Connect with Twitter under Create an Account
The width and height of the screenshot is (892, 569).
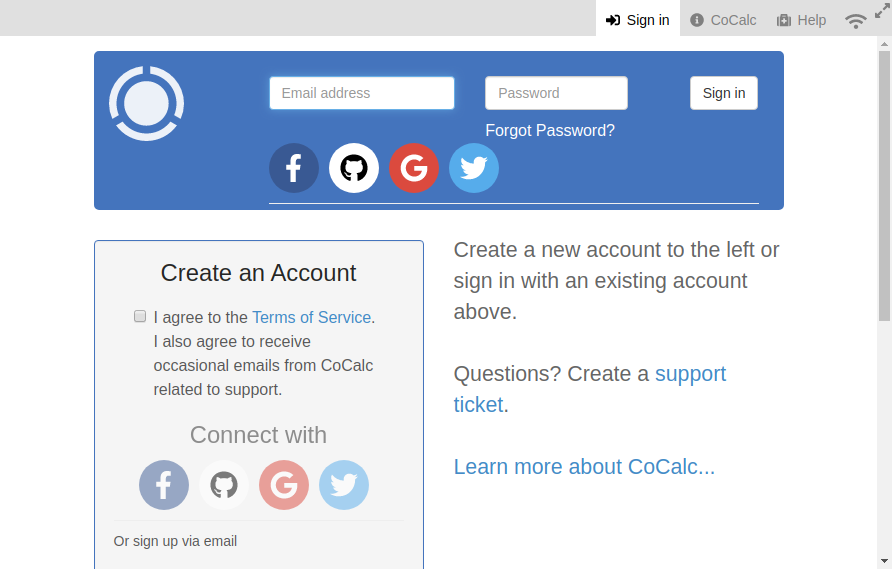tap(344, 485)
